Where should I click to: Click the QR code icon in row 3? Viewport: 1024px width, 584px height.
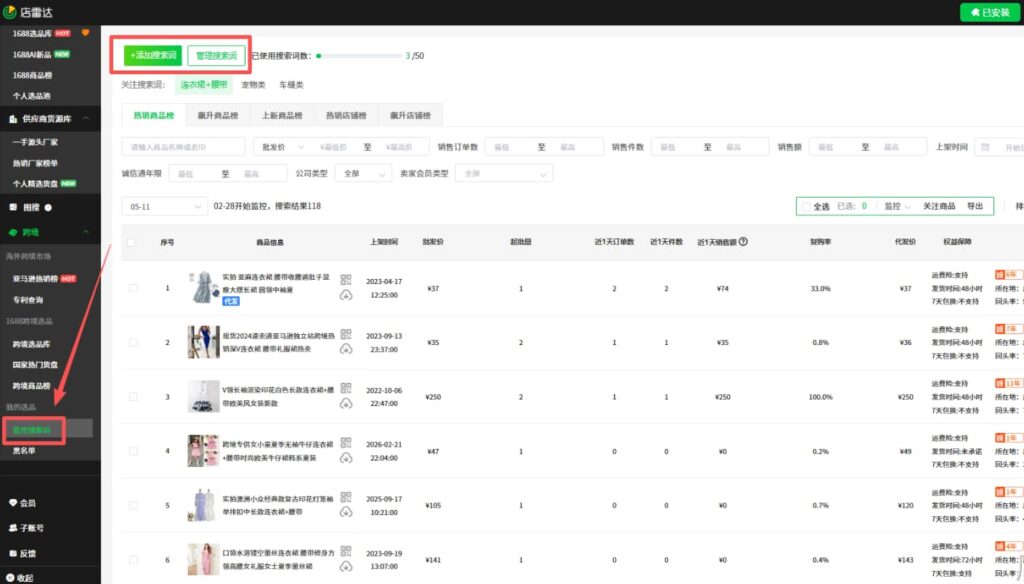click(345, 388)
